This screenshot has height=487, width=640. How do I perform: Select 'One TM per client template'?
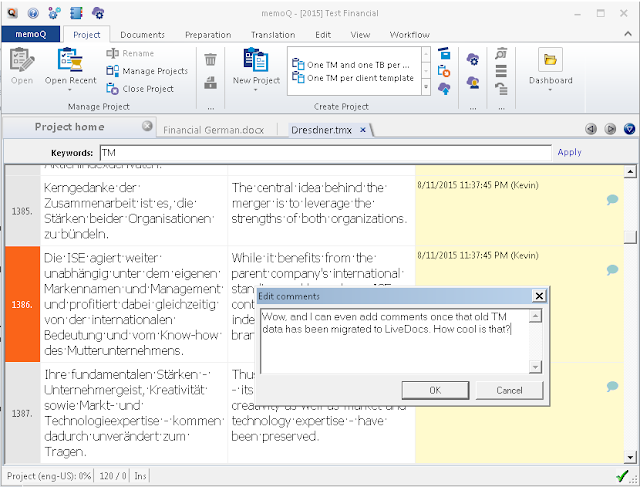click(x=353, y=78)
